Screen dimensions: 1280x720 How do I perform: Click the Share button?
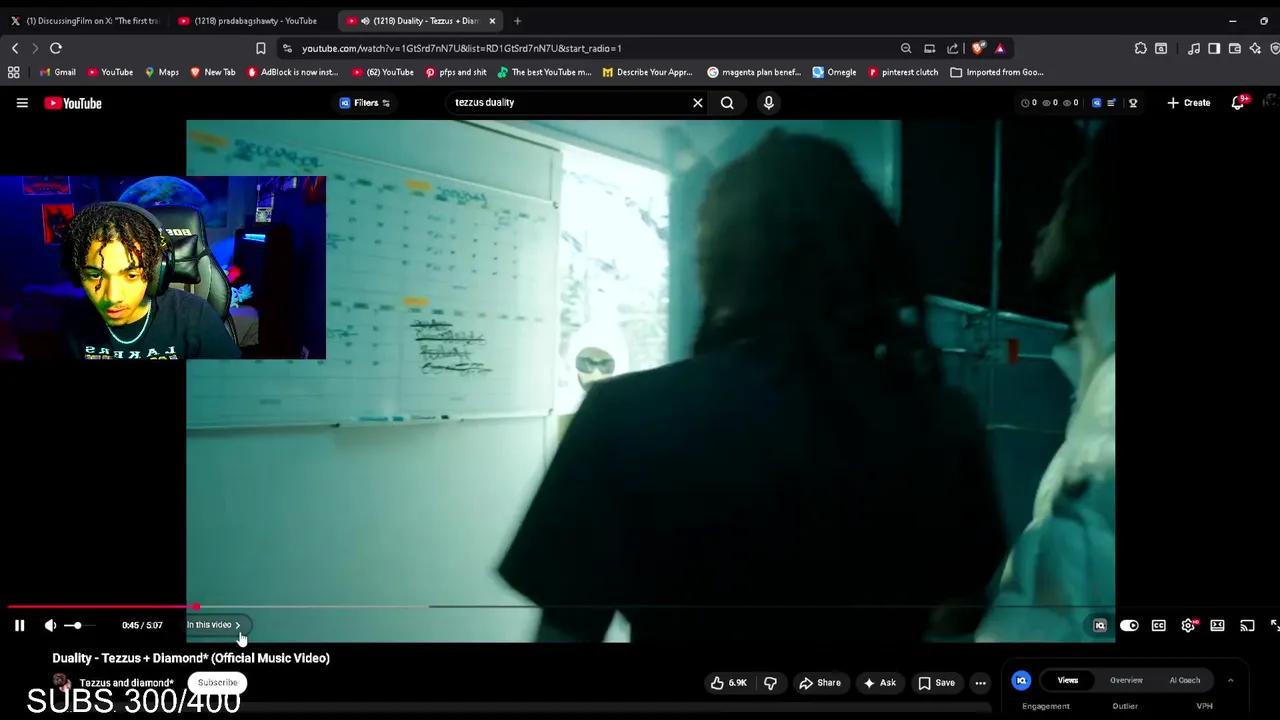(819, 683)
